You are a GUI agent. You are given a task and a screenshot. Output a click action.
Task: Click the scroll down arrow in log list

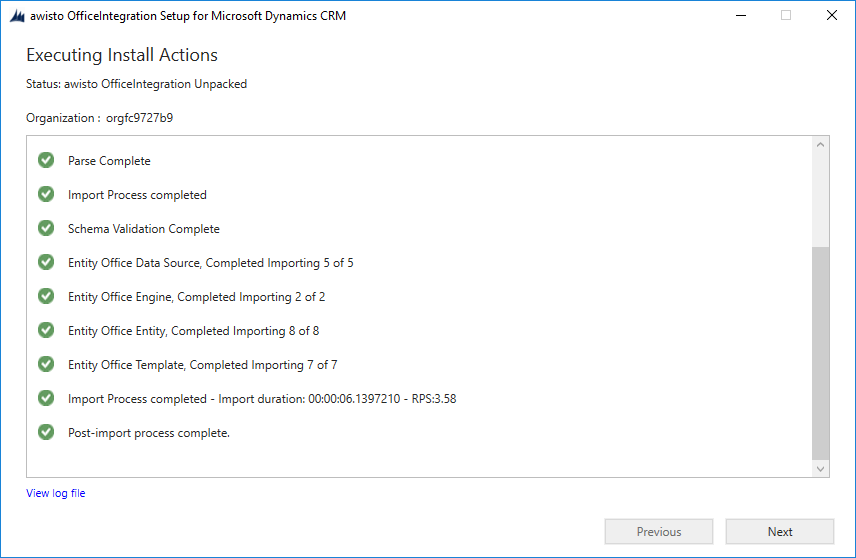coord(820,468)
